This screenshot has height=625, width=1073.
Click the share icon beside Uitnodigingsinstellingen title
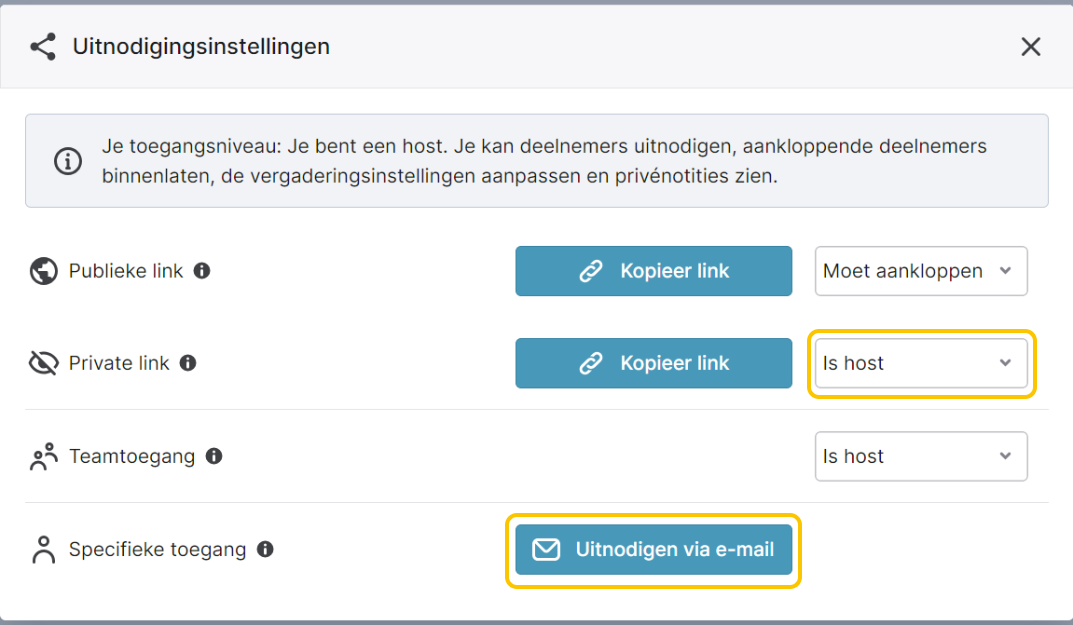[43, 47]
